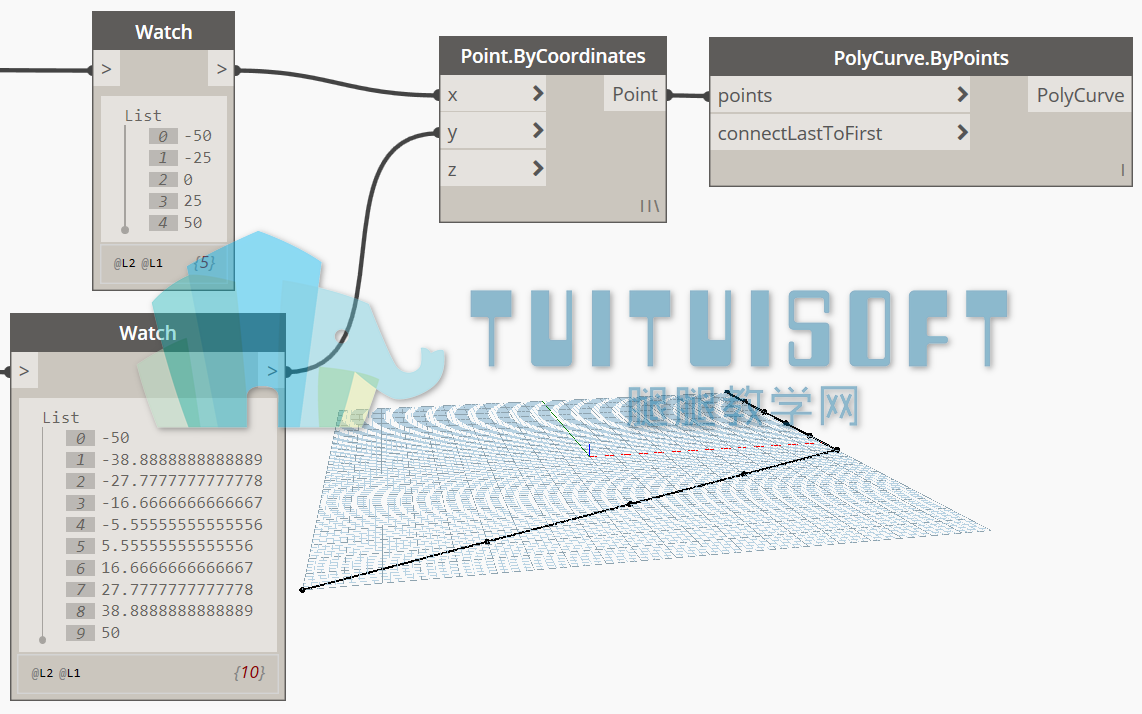
Task: Click the z input port label
Action: coord(452,170)
